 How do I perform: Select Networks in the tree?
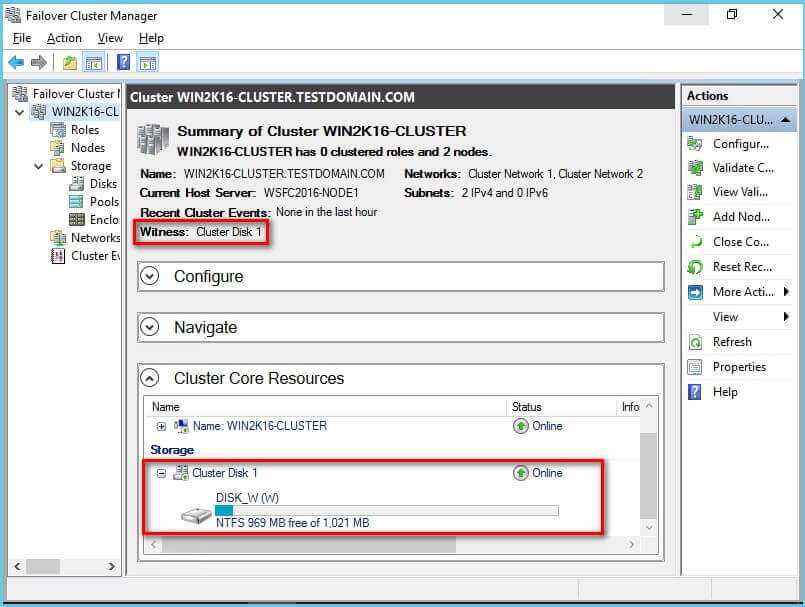(x=95, y=238)
